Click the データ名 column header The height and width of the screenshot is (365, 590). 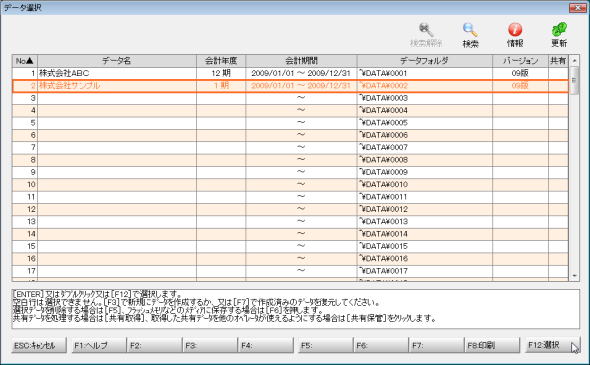pyautogui.click(x=117, y=61)
